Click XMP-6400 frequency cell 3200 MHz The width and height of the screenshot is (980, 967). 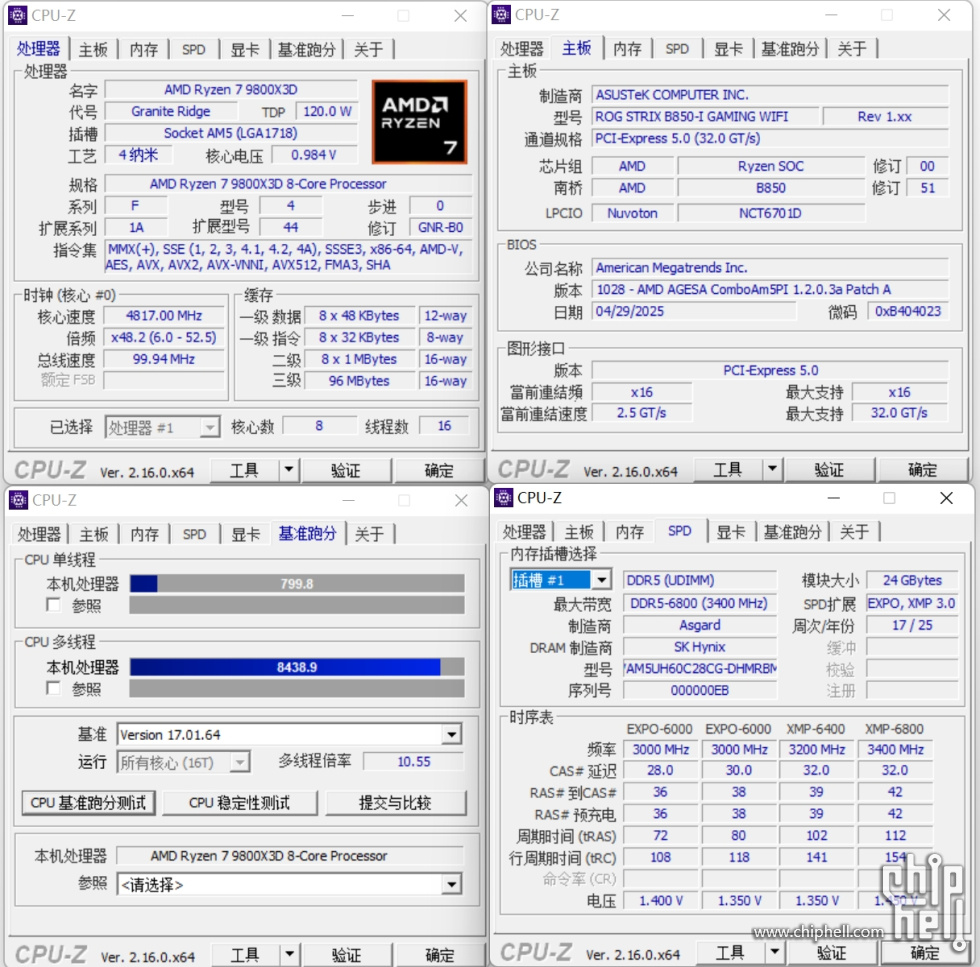click(816, 749)
